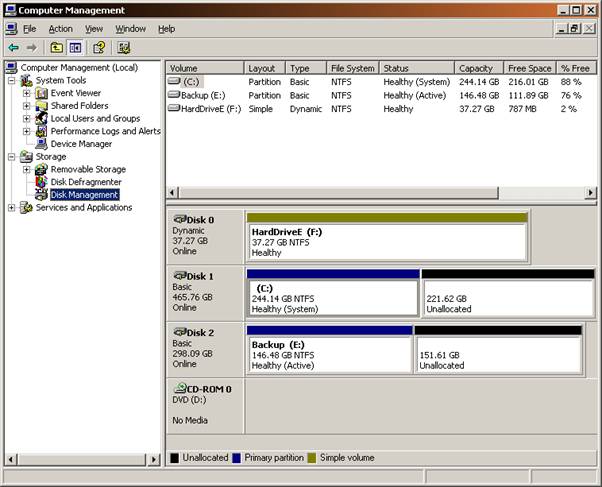Sort by the Free Space column header
602x487 pixels.
[530, 68]
